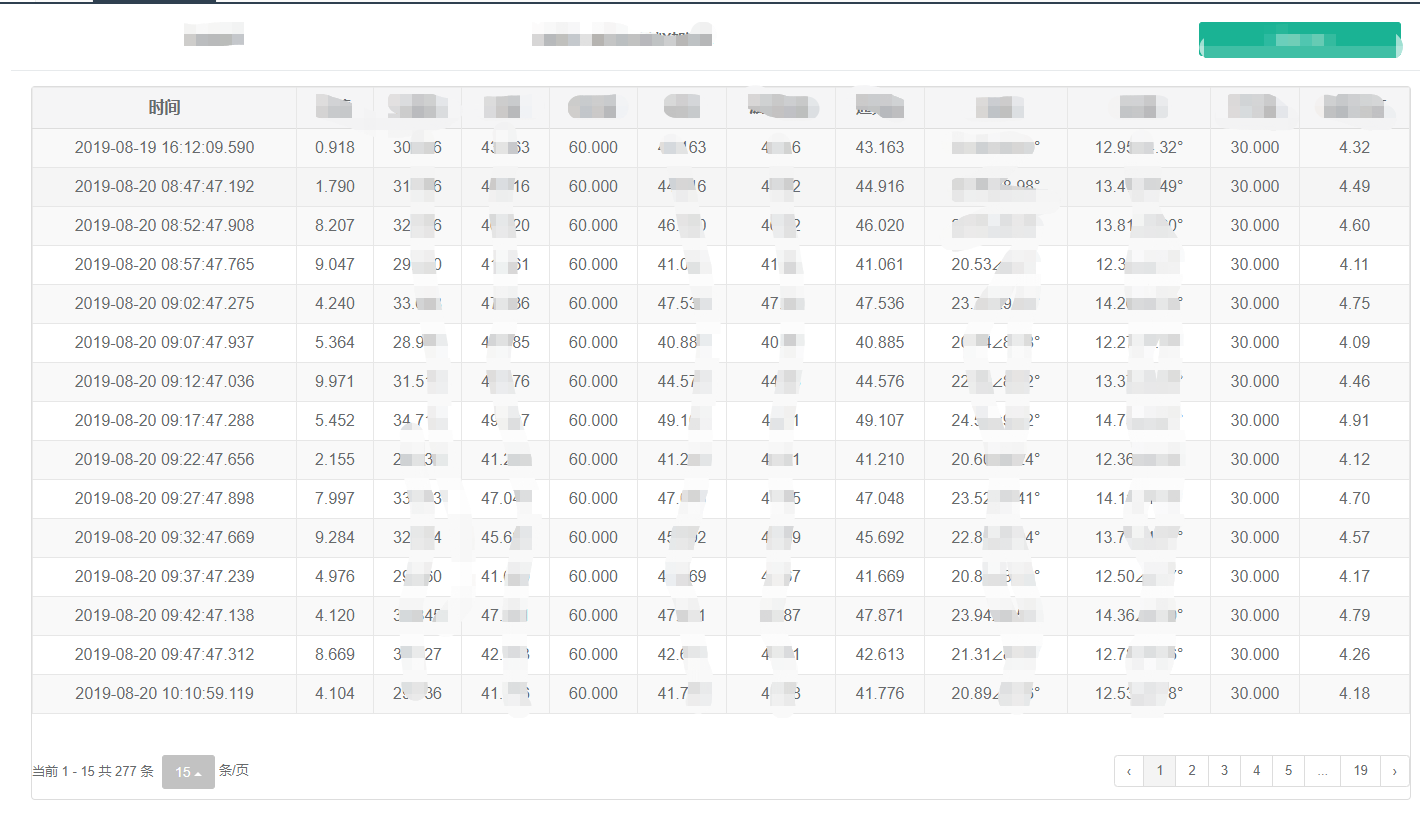Click the value 8.207 cell

point(334,225)
